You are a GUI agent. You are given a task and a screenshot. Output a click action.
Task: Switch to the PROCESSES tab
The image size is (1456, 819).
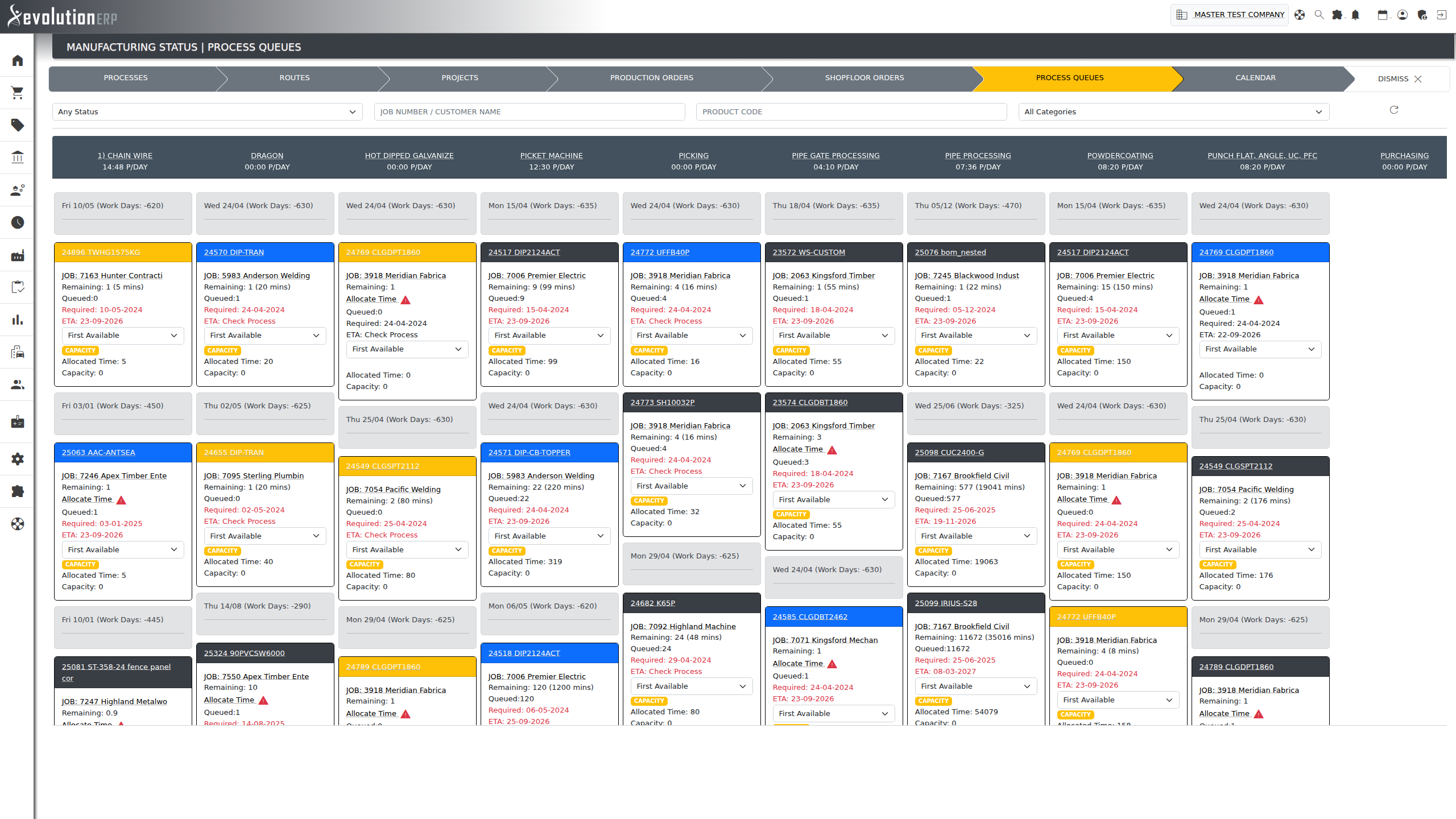pos(126,78)
